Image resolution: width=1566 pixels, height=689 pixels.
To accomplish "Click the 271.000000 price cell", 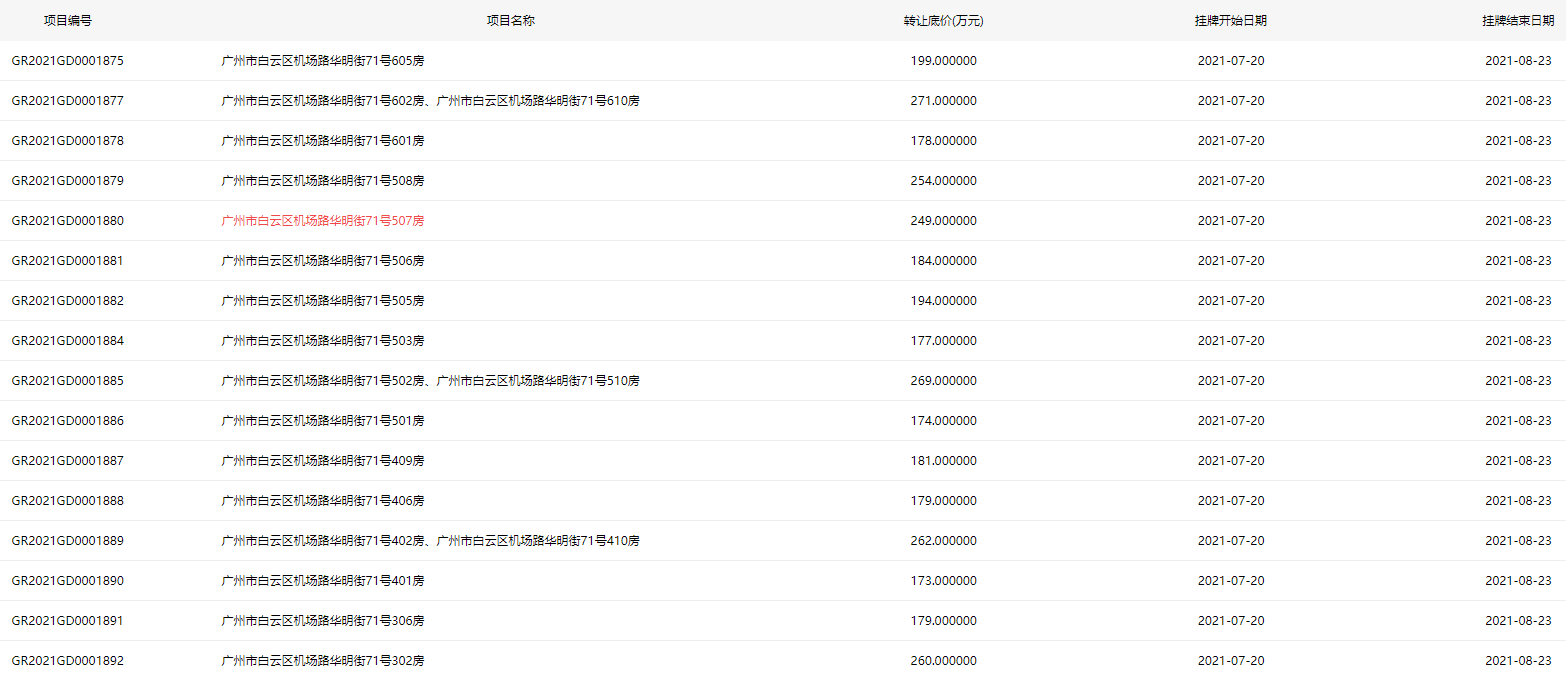I will click(943, 101).
